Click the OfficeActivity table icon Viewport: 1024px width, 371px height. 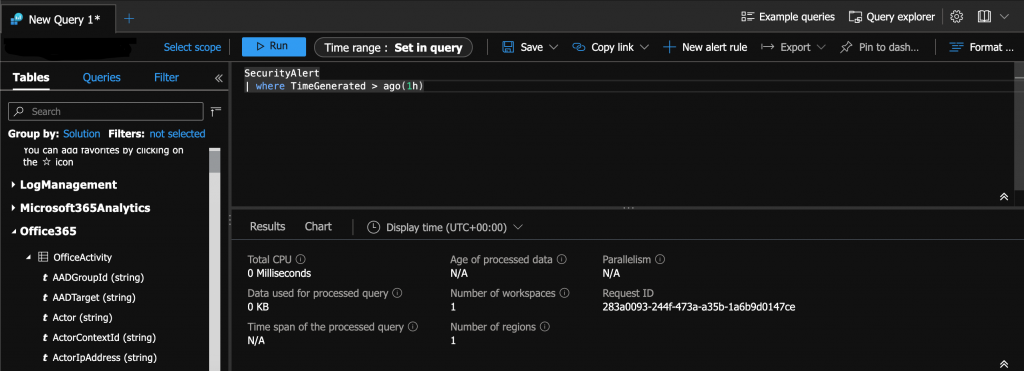click(42, 257)
